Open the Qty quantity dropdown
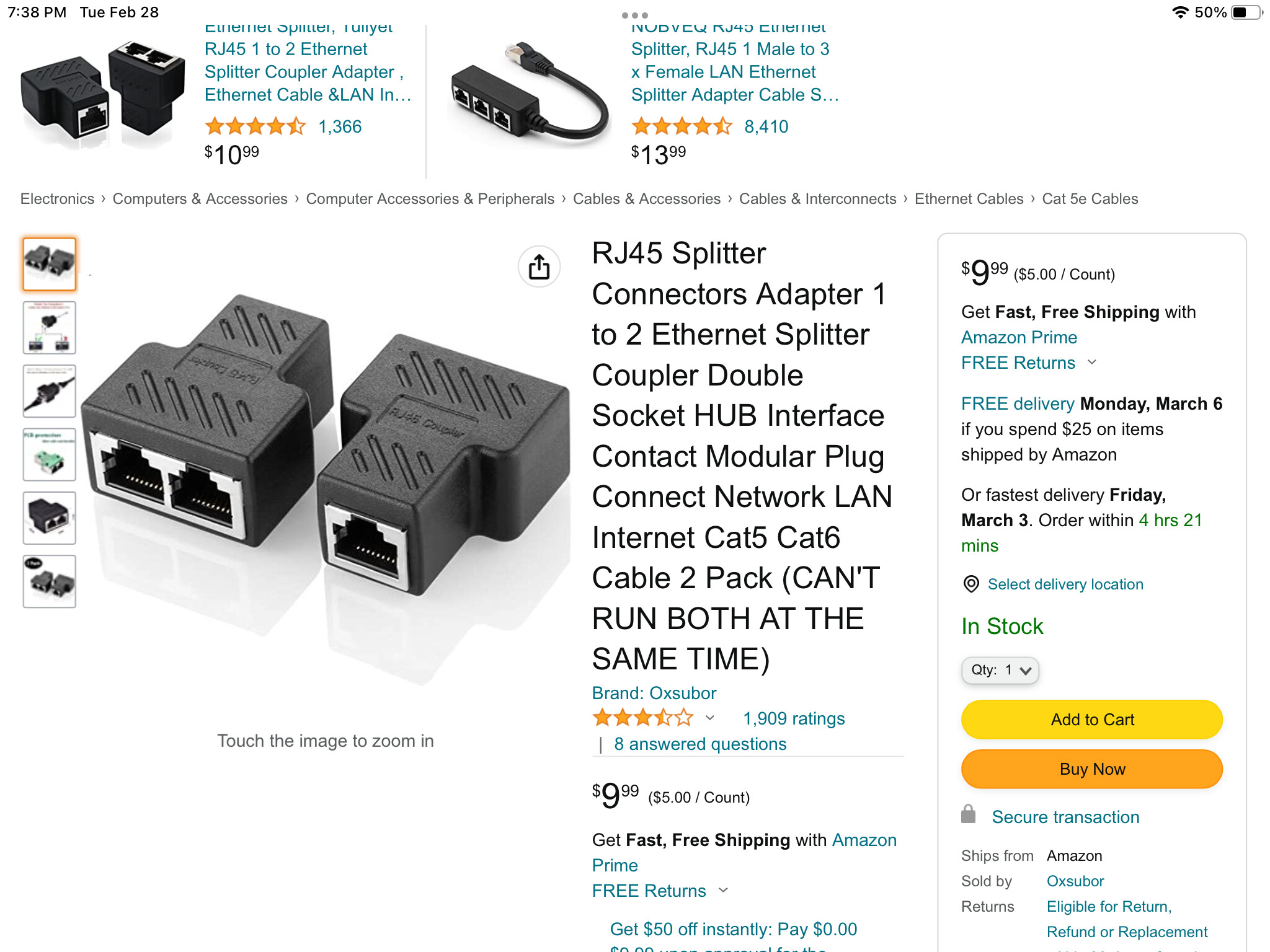Image resolution: width=1270 pixels, height=952 pixels. point(1000,670)
